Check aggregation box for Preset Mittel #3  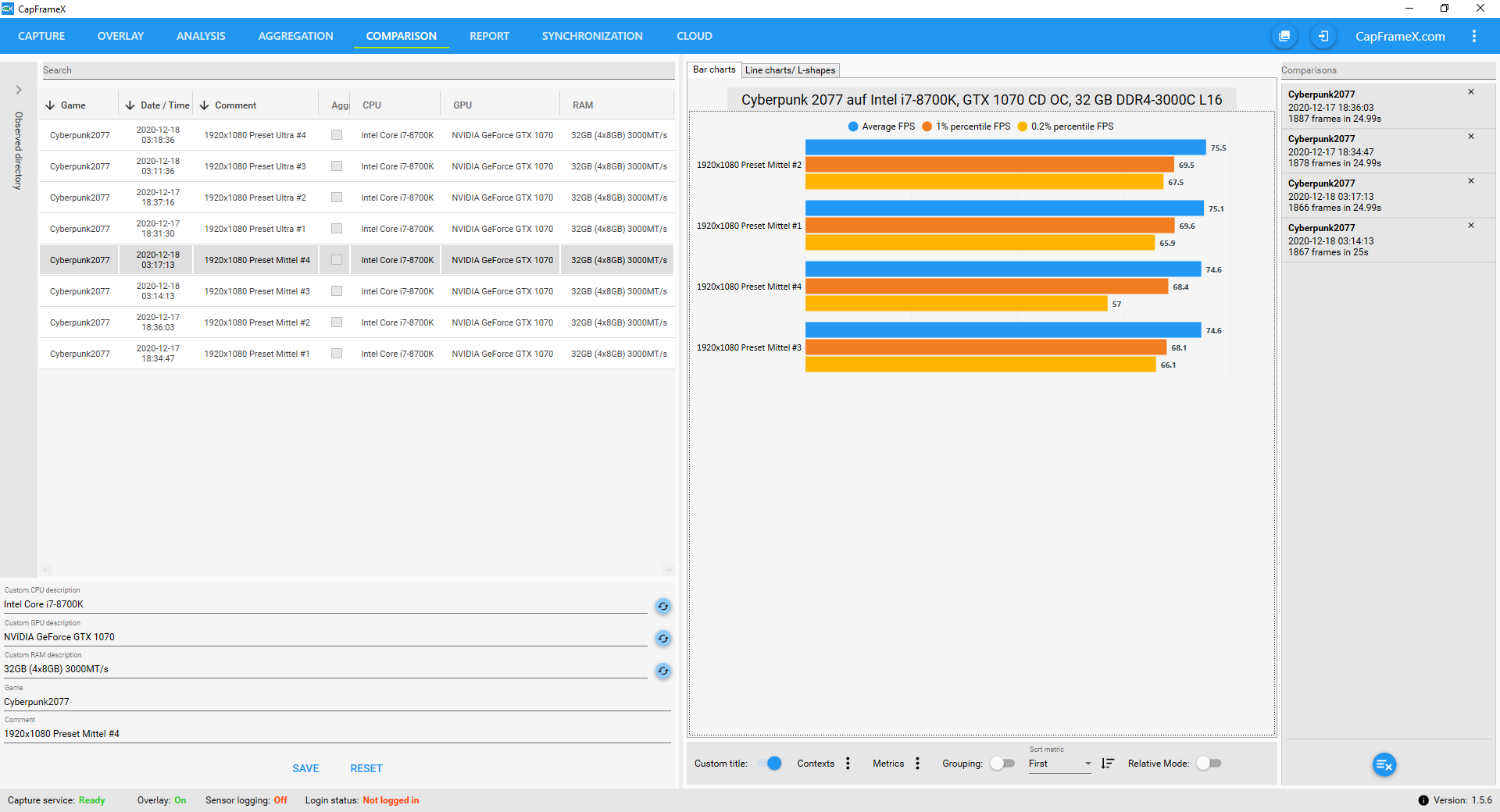[337, 291]
